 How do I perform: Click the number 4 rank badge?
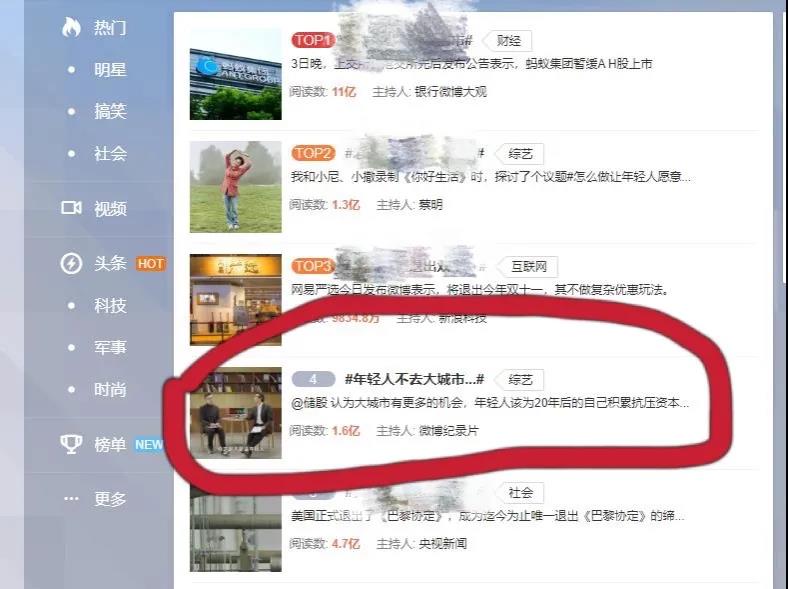click(313, 379)
